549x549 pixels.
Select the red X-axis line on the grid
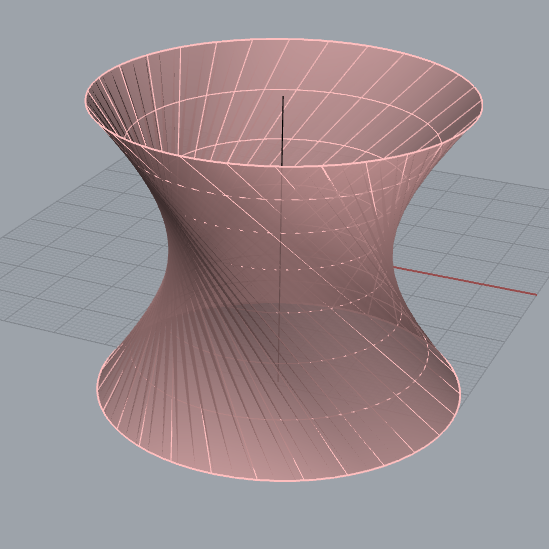pos(465,281)
